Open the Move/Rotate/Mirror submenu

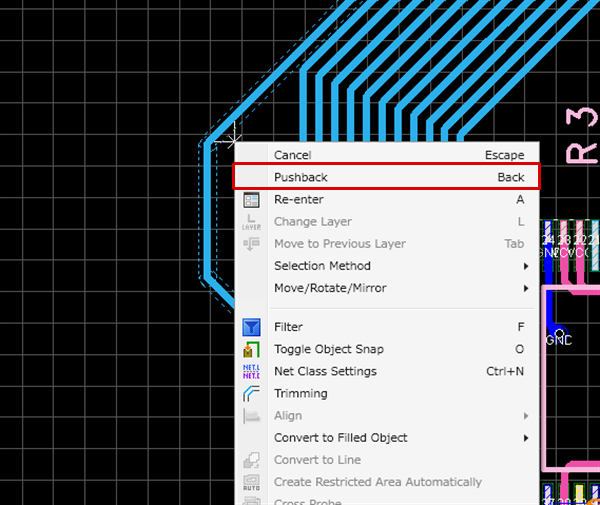(x=330, y=288)
